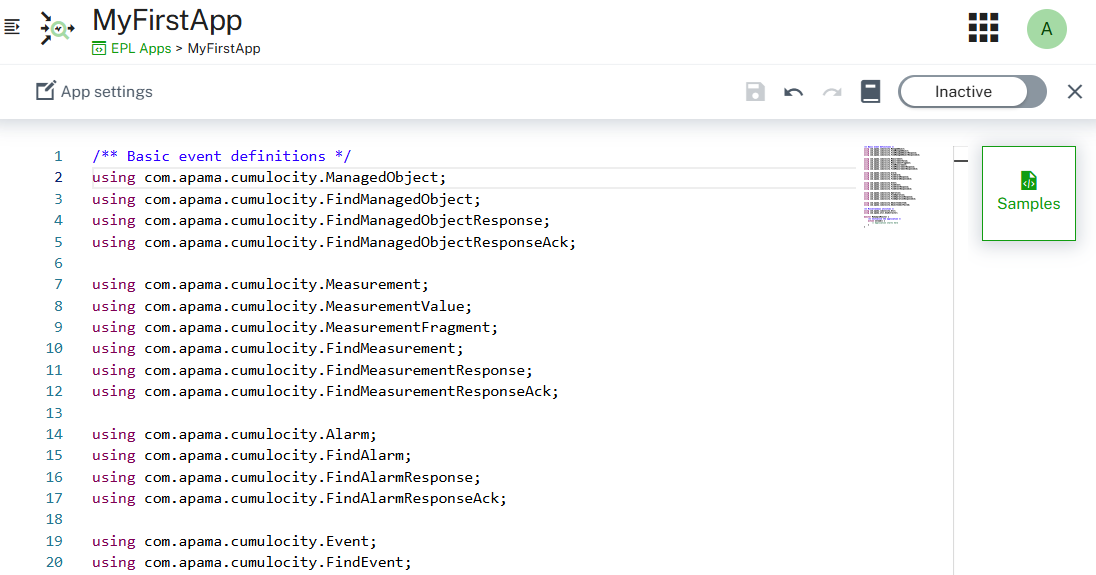Click the Apama analytics app logo
Screen dimensions: 1096x575
pyautogui.click(x=57, y=29)
